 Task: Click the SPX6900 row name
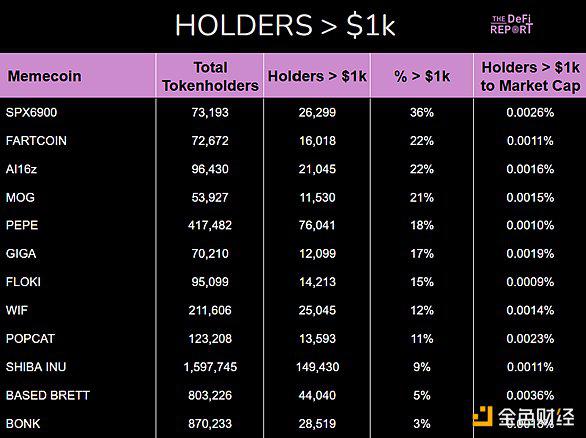tap(31, 112)
